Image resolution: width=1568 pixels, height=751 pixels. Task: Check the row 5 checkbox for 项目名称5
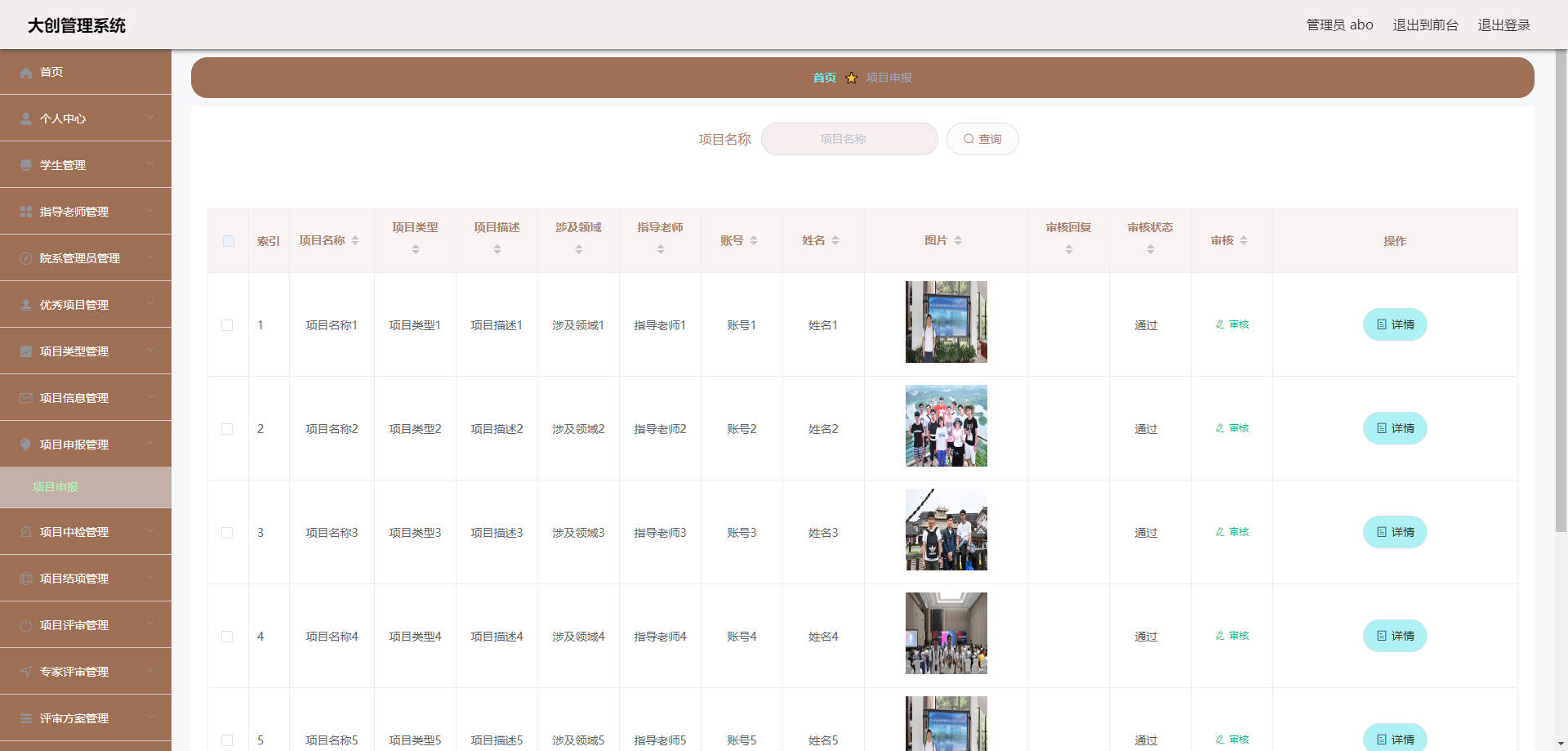point(227,741)
